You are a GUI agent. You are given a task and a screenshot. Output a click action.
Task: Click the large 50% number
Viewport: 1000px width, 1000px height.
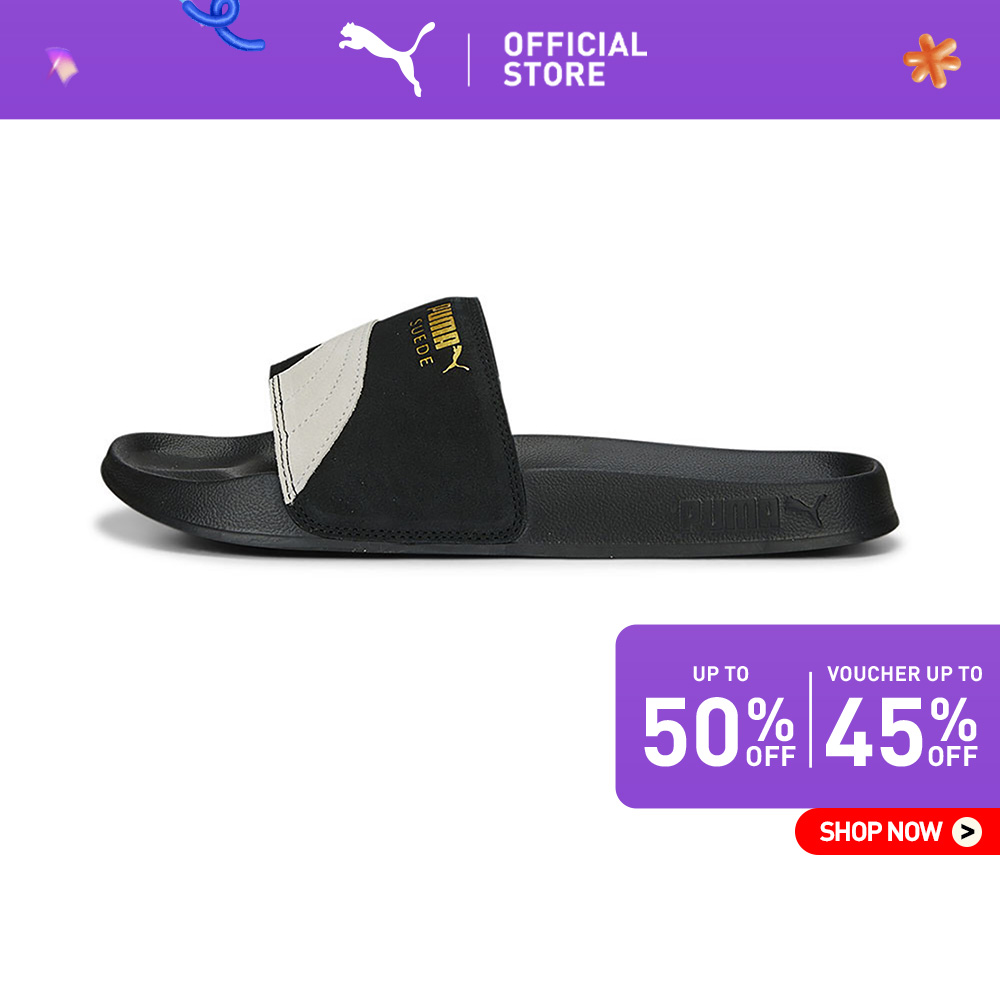(719, 731)
